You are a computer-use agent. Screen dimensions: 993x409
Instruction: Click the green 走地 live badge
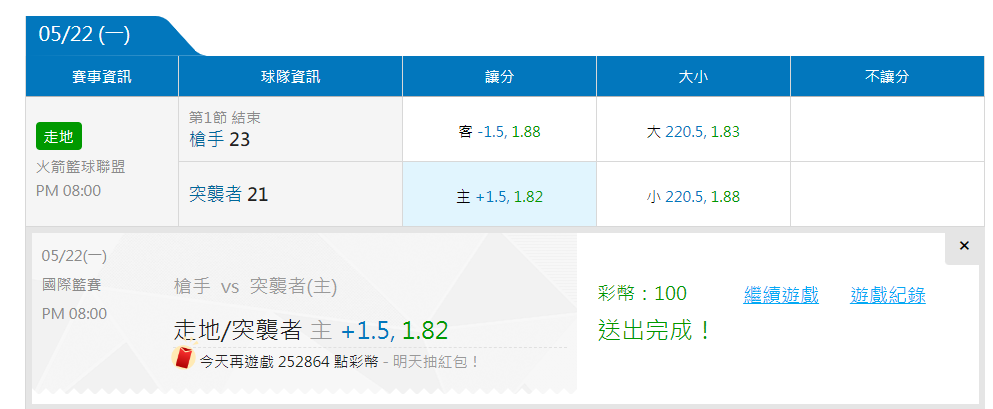tap(59, 136)
